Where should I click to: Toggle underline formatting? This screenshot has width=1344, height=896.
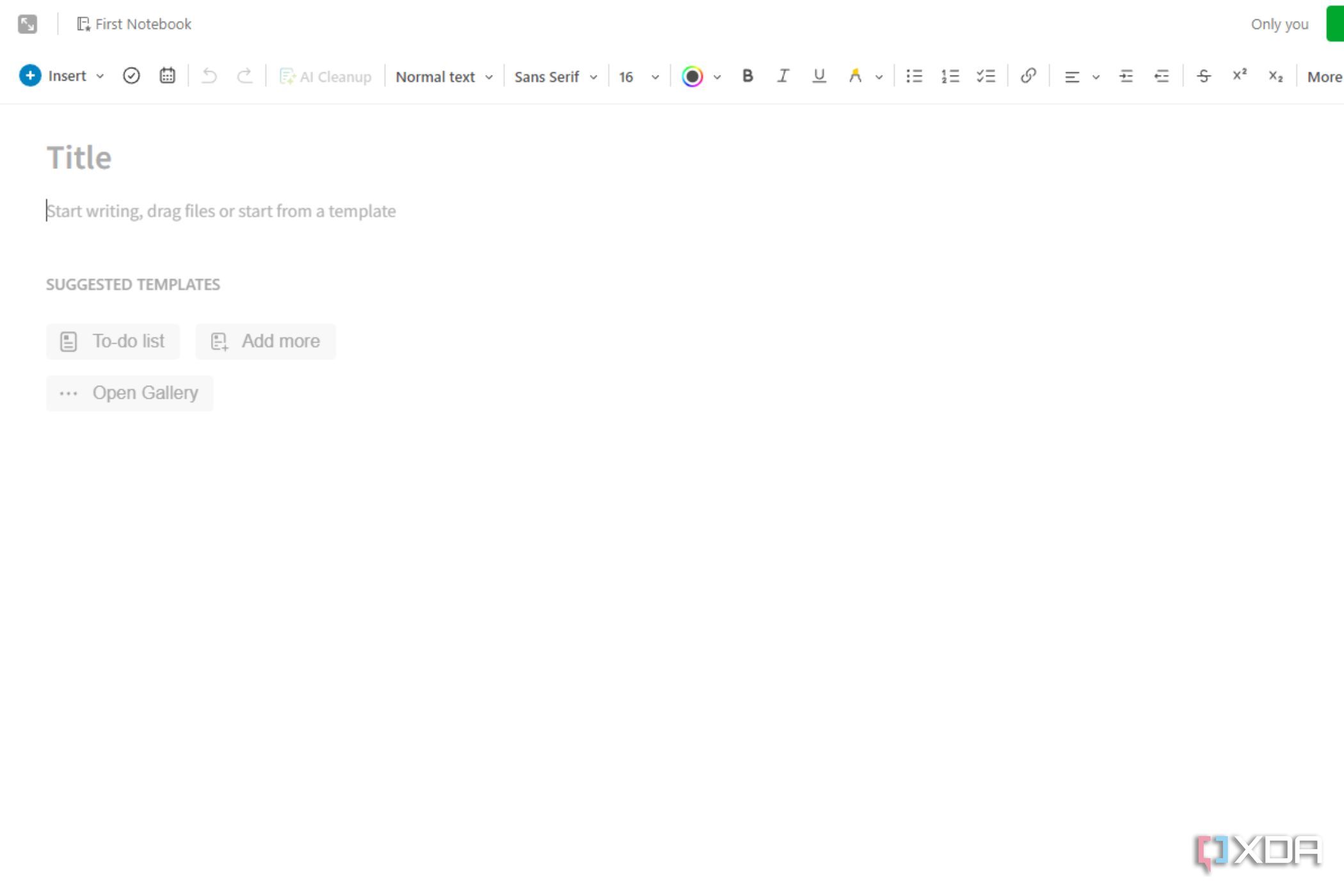pyautogui.click(x=819, y=76)
